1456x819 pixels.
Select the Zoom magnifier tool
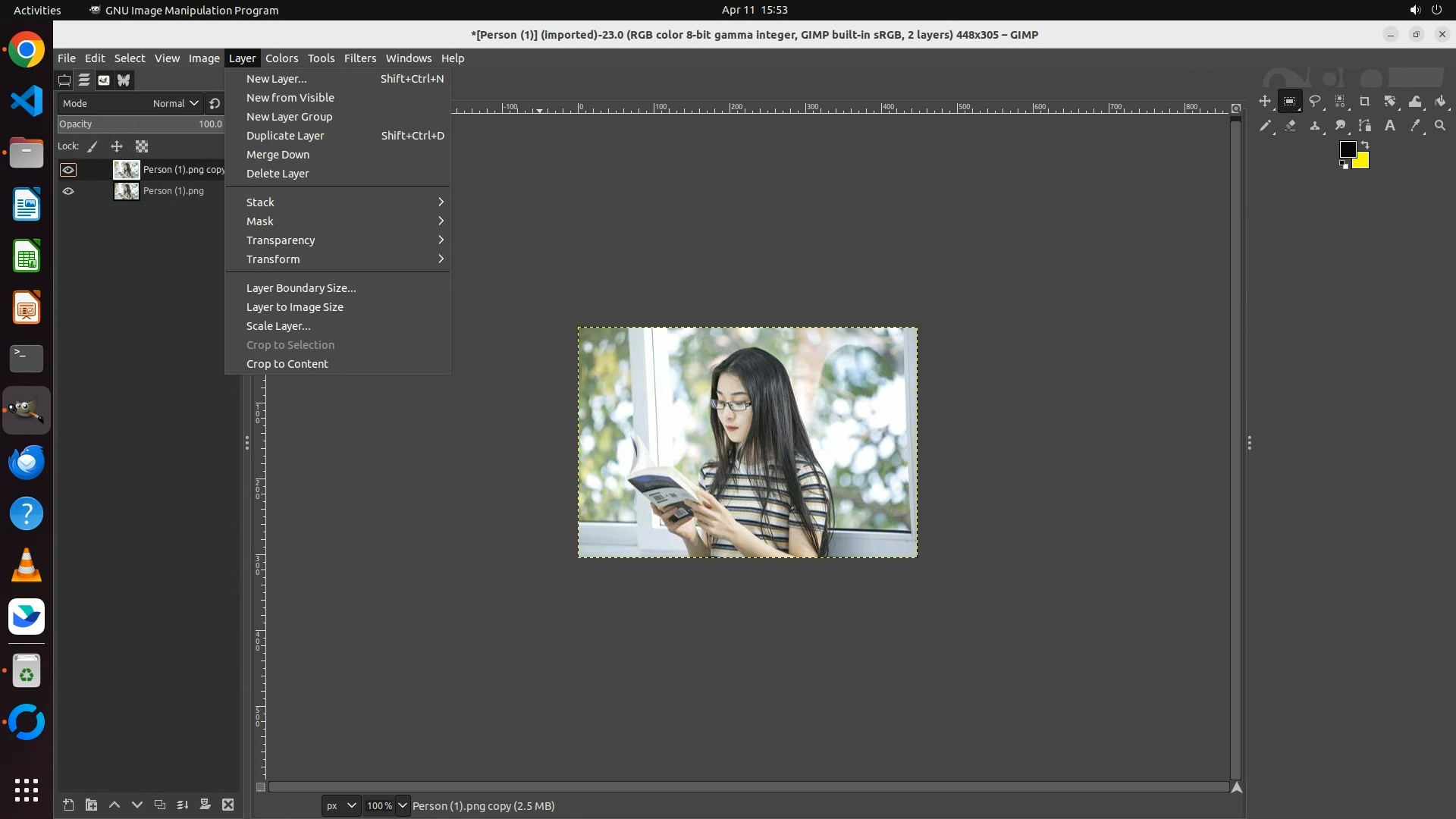(1440, 126)
